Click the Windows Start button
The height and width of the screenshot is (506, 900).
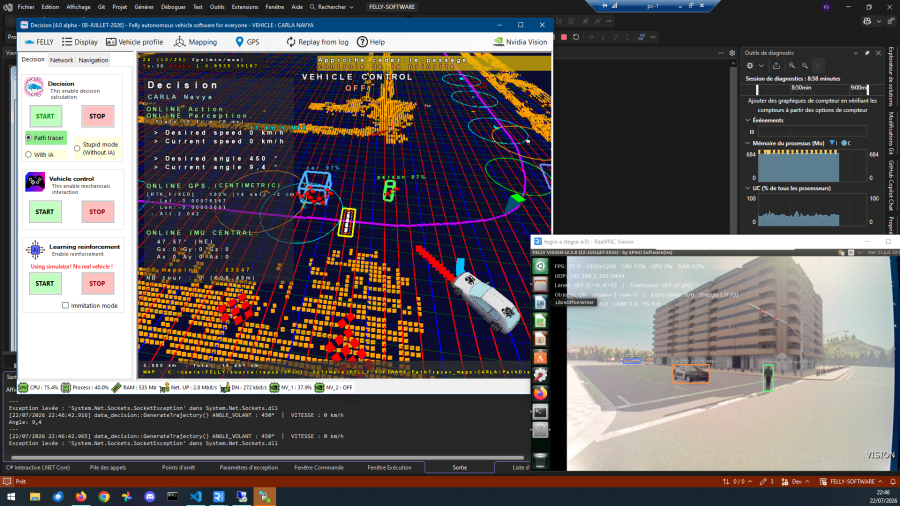[11, 497]
